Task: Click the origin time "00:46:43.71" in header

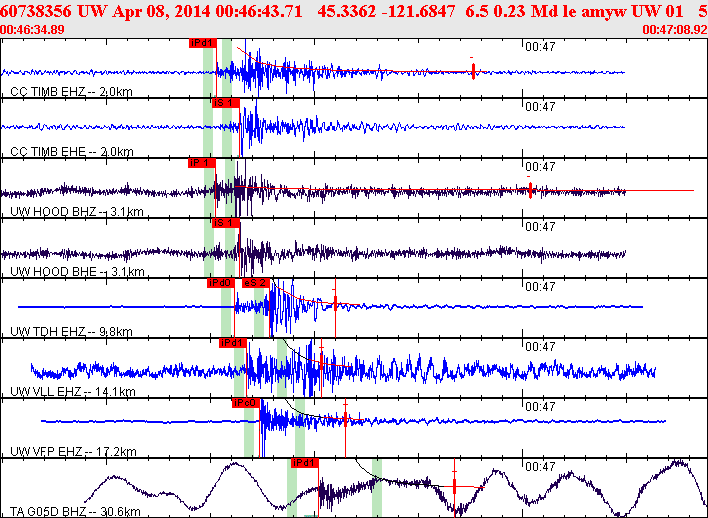Action: pos(259,11)
